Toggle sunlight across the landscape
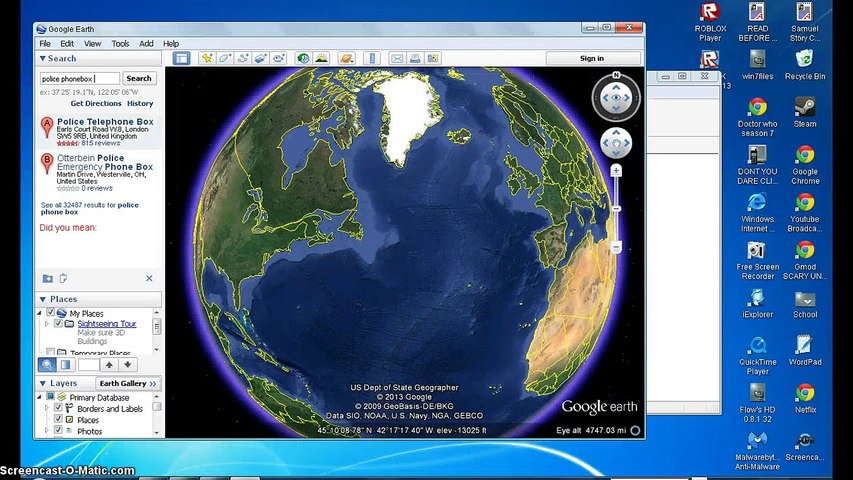Viewport: 853px width, 480px height. pyautogui.click(x=322, y=58)
